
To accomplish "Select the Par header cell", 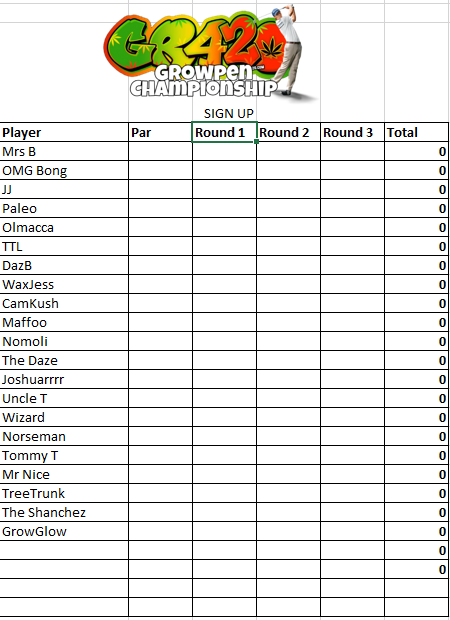I will (160, 132).
